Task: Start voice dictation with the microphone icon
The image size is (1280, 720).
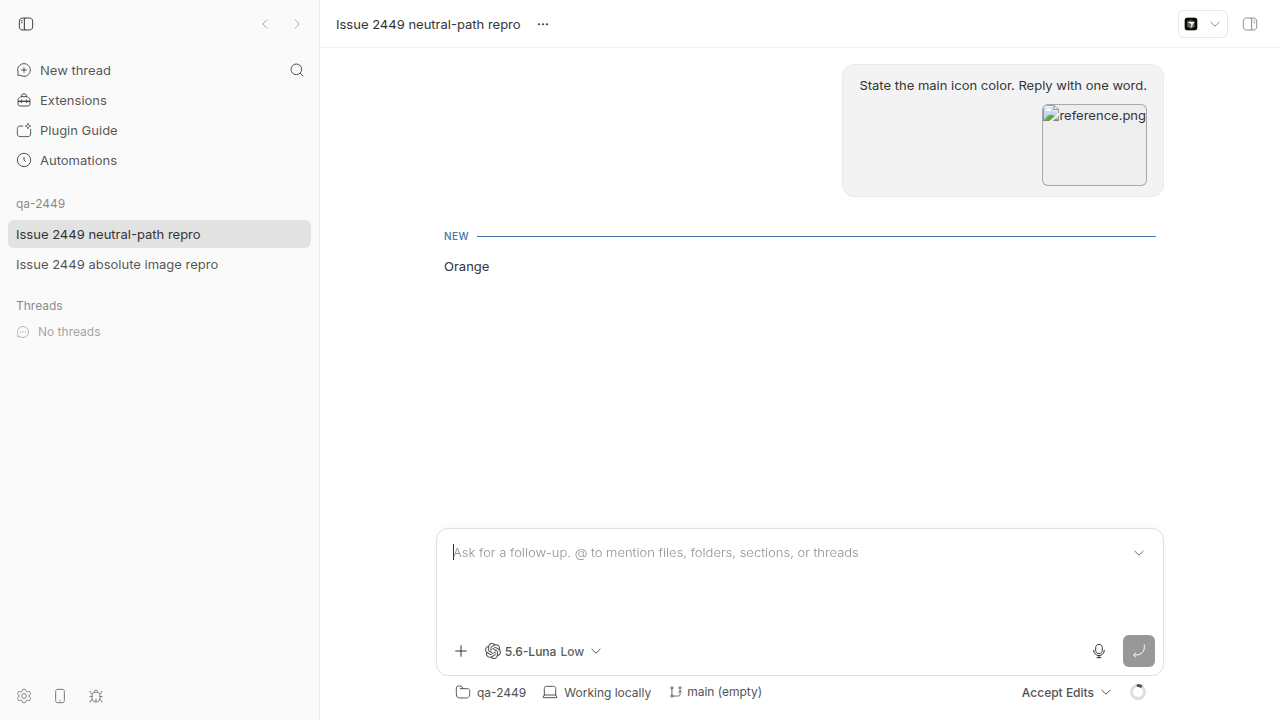Action: point(1099,651)
